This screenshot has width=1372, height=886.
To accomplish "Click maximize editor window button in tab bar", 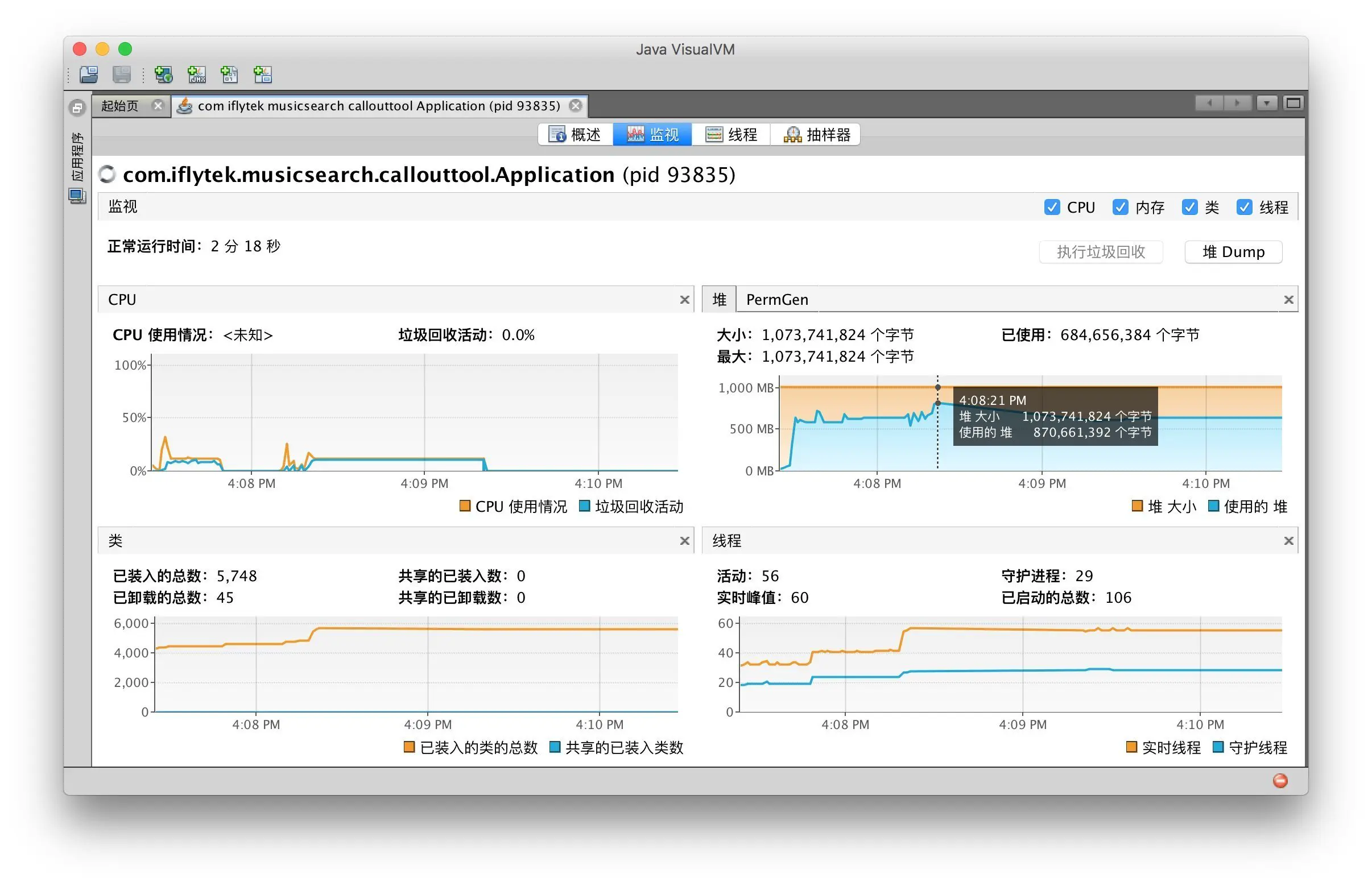I will tap(1292, 103).
